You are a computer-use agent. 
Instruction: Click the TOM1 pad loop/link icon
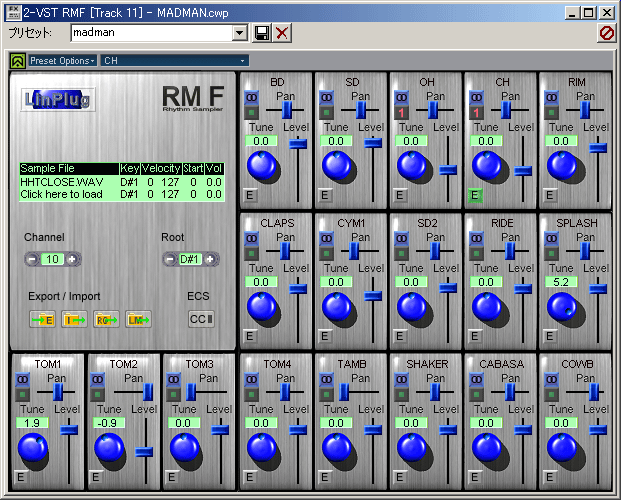click(x=23, y=380)
